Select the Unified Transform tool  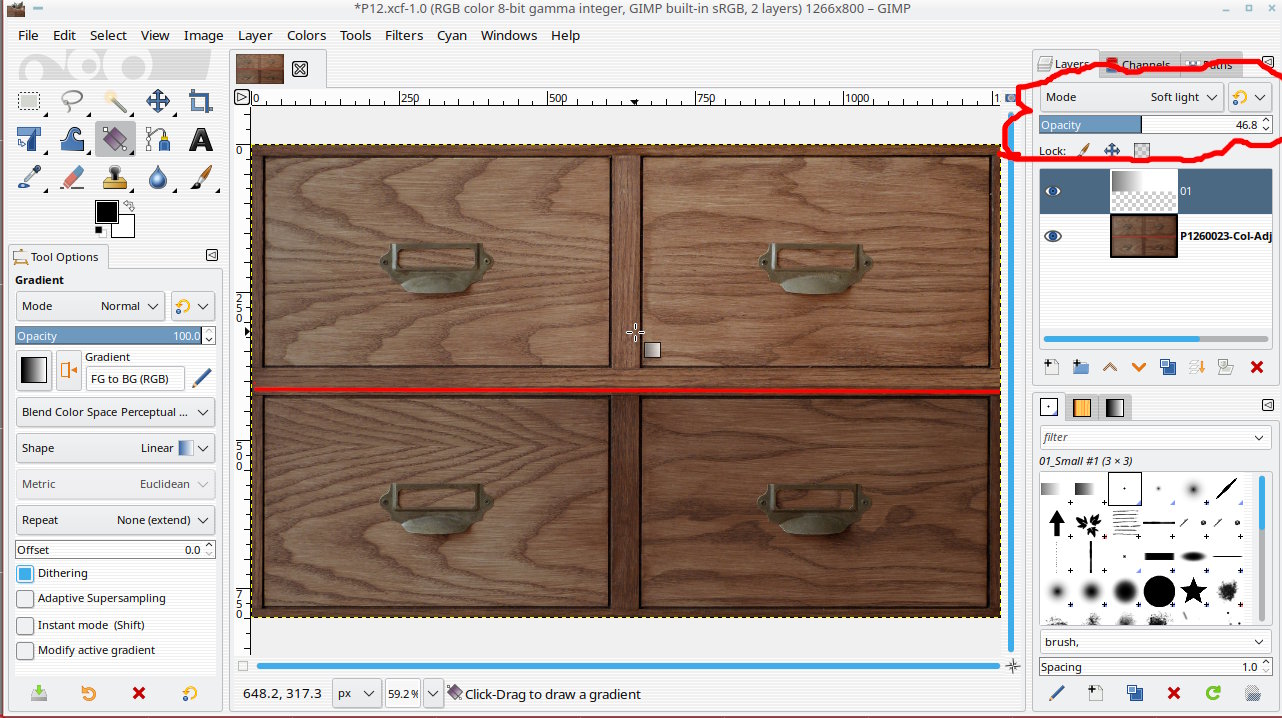coord(30,139)
